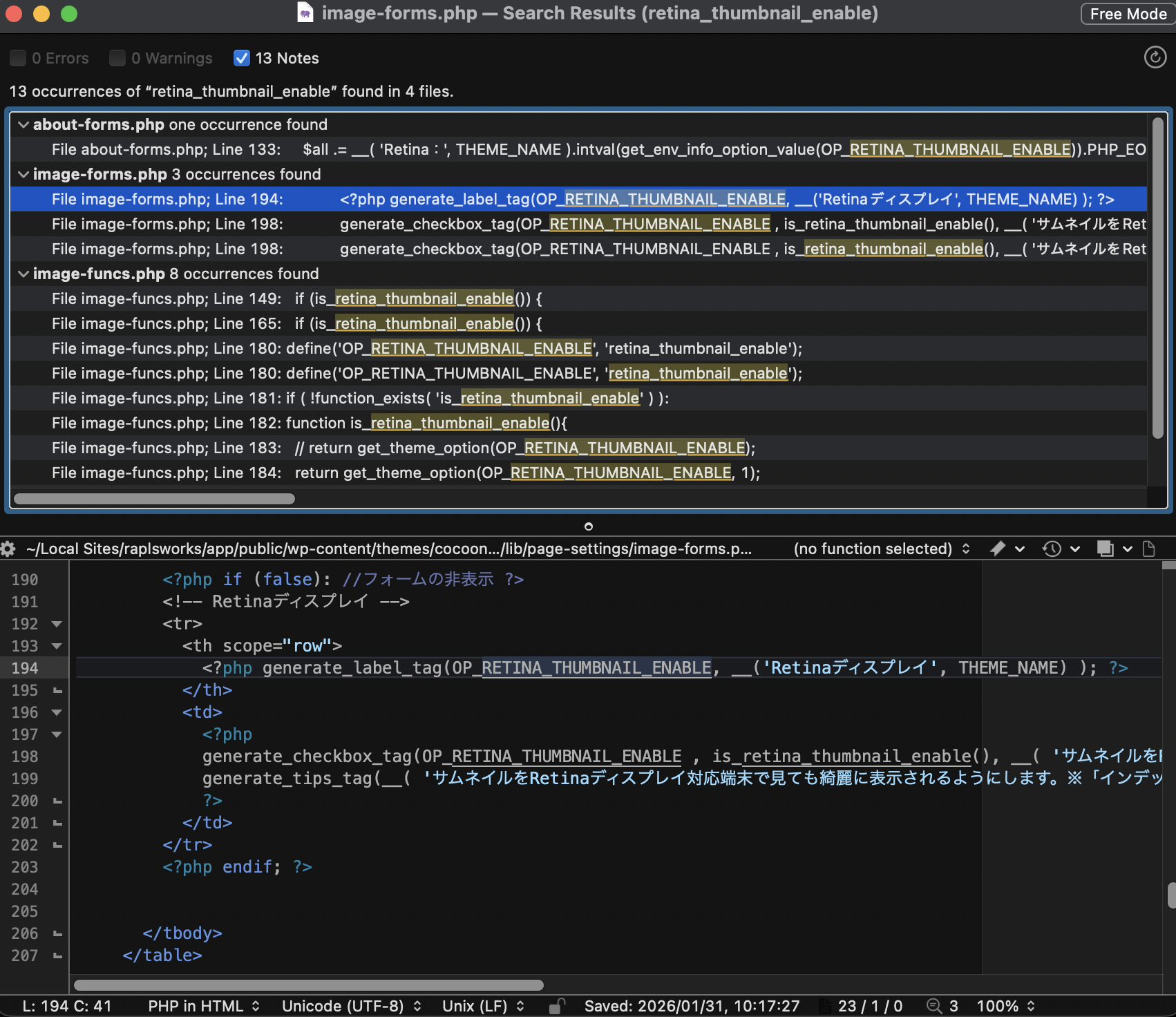The width and height of the screenshot is (1176, 1017).
Task: Select the image-funcs.php Line 165 result
Action: click(x=578, y=323)
